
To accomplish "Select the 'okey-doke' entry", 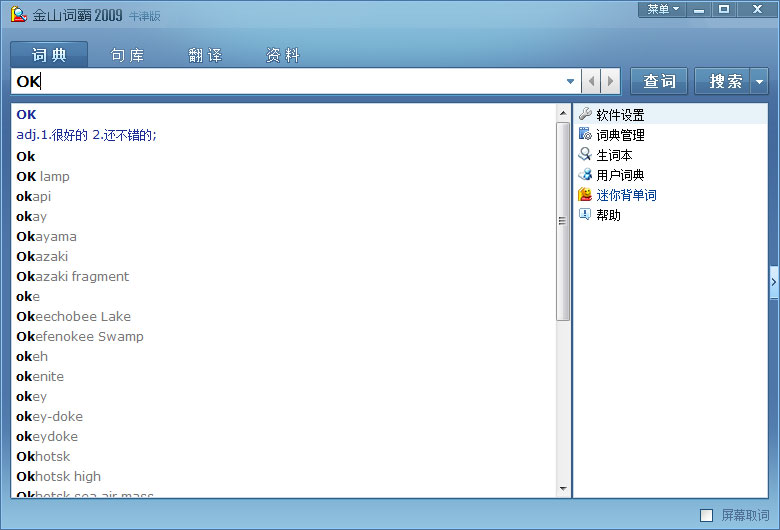I will pyautogui.click(x=49, y=417).
